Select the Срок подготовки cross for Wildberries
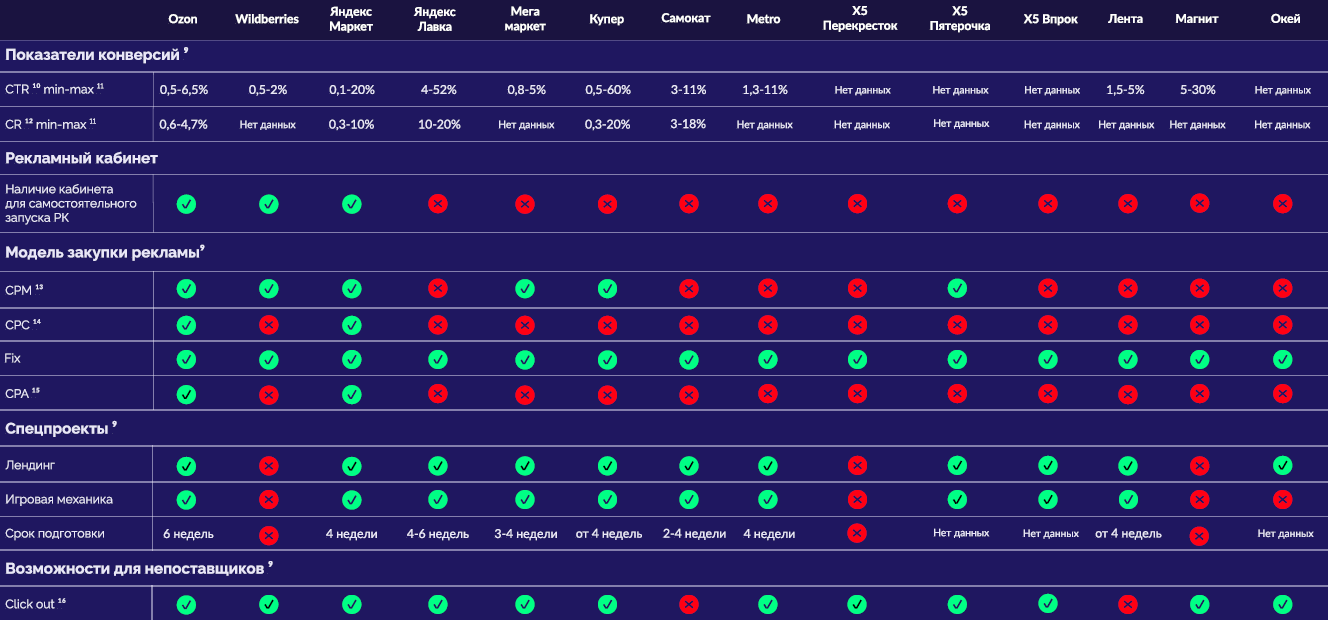 (x=268, y=535)
